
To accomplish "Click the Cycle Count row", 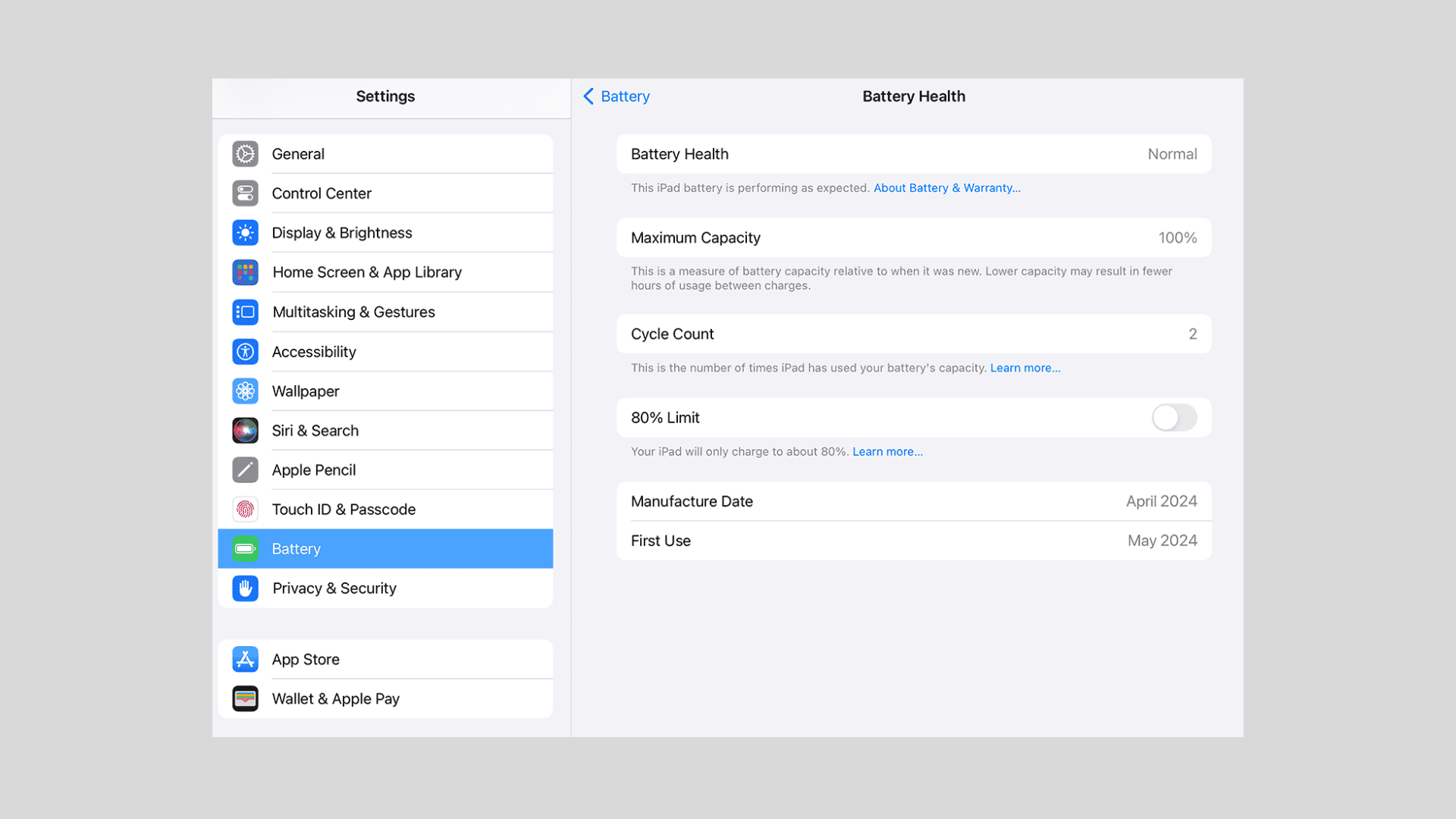I will coord(914,334).
